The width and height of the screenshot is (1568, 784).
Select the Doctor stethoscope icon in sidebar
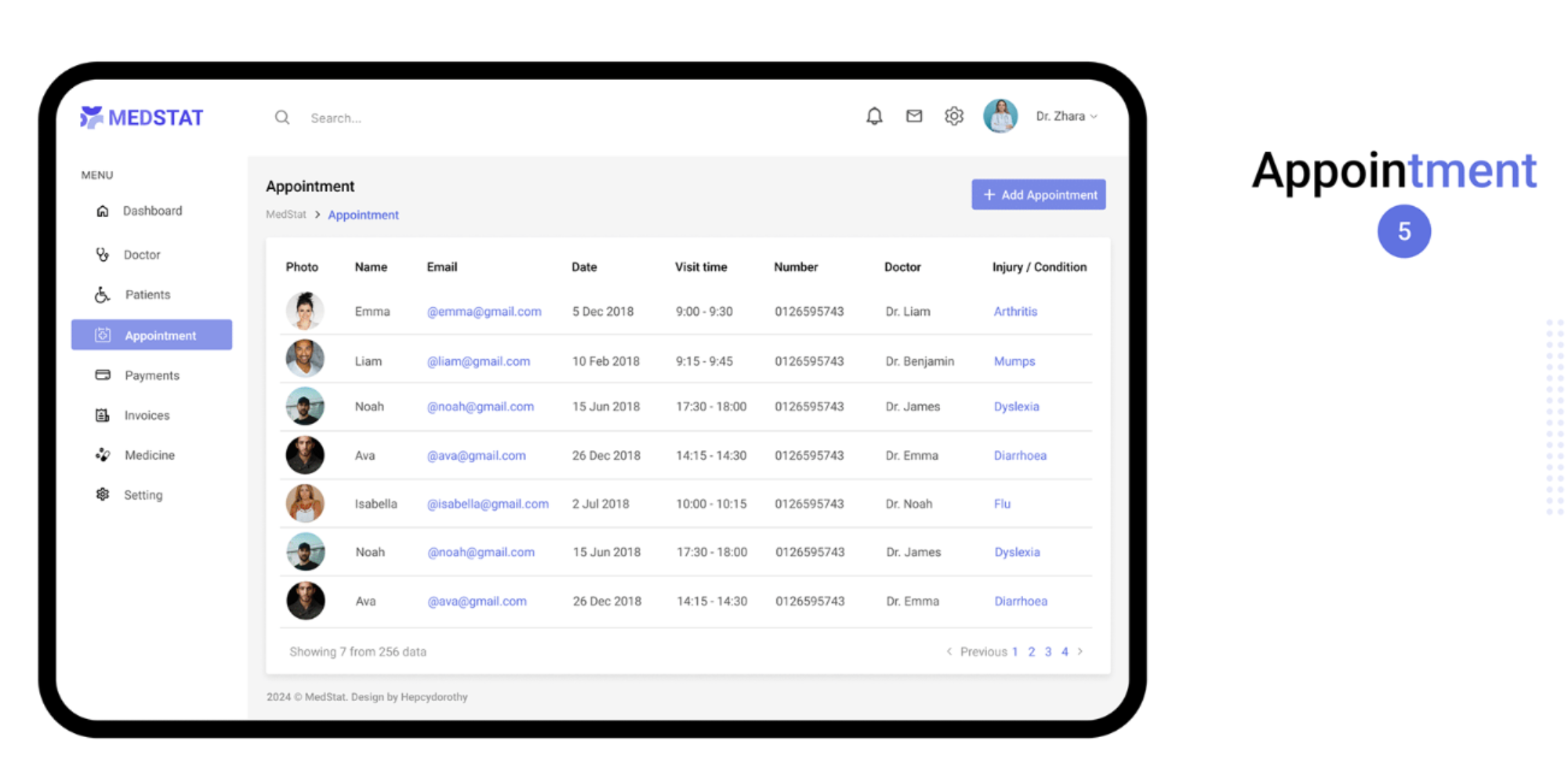click(x=103, y=255)
